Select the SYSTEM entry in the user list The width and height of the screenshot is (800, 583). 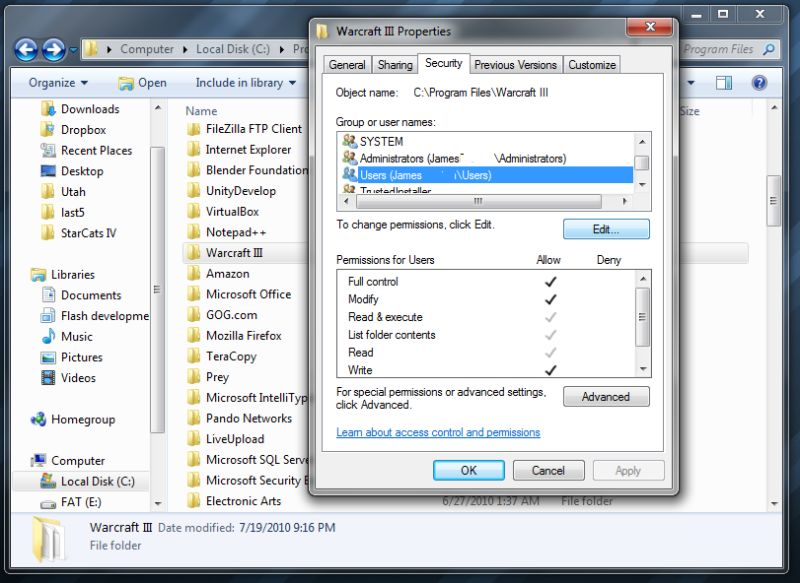click(x=380, y=141)
